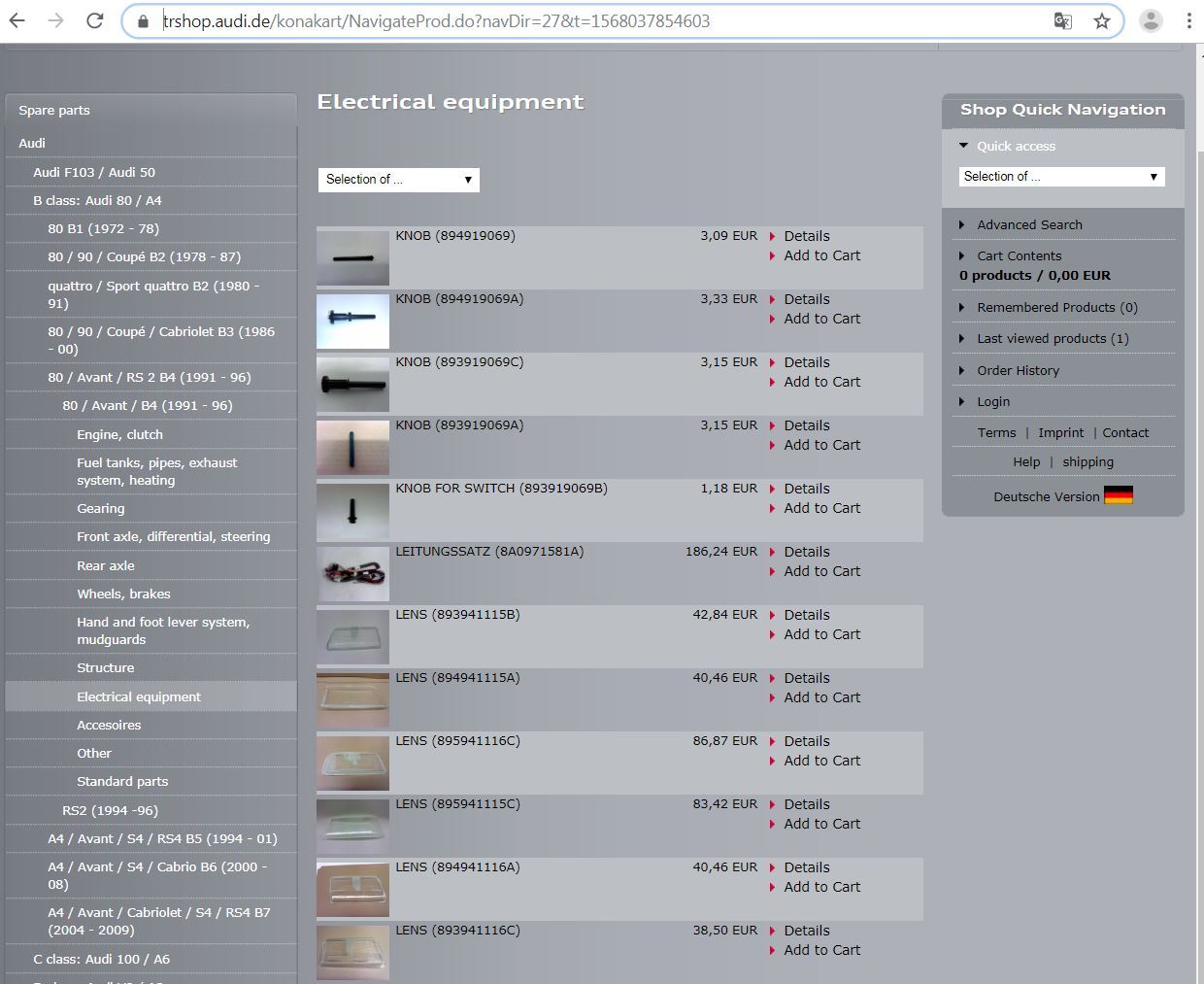This screenshot has height=984, width=1204.
Task: Open Wheels, brakes category
Action: click(x=123, y=594)
